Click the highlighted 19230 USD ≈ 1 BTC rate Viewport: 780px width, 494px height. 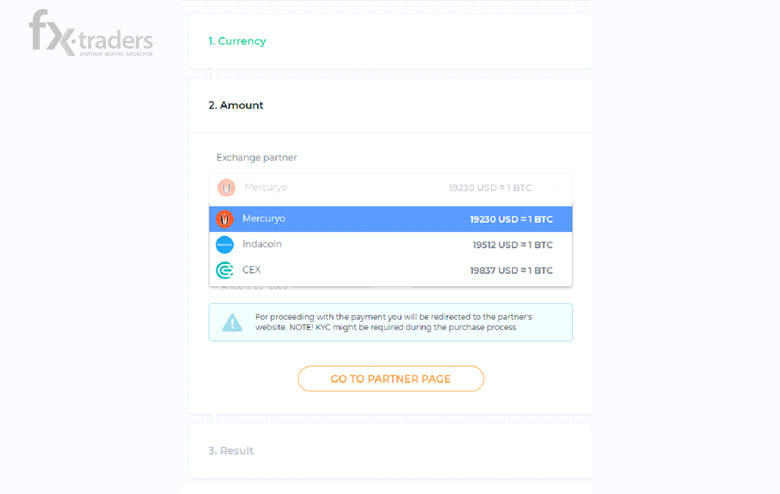[511, 219]
